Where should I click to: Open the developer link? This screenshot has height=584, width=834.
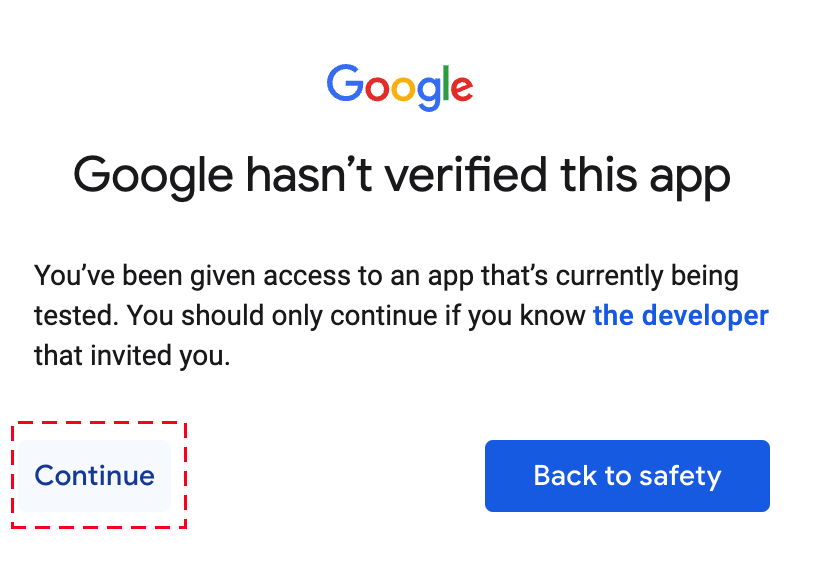pyautogui.click(x=680, y=315)
